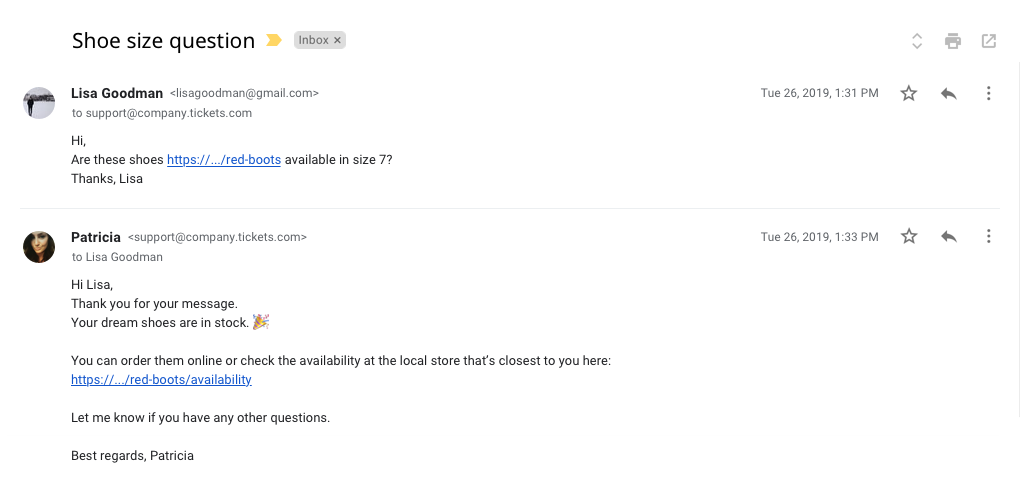The height and width of the screenshot is (500, 1020).
Task: Star Patricia's reply message
Action: pos(909,237)
